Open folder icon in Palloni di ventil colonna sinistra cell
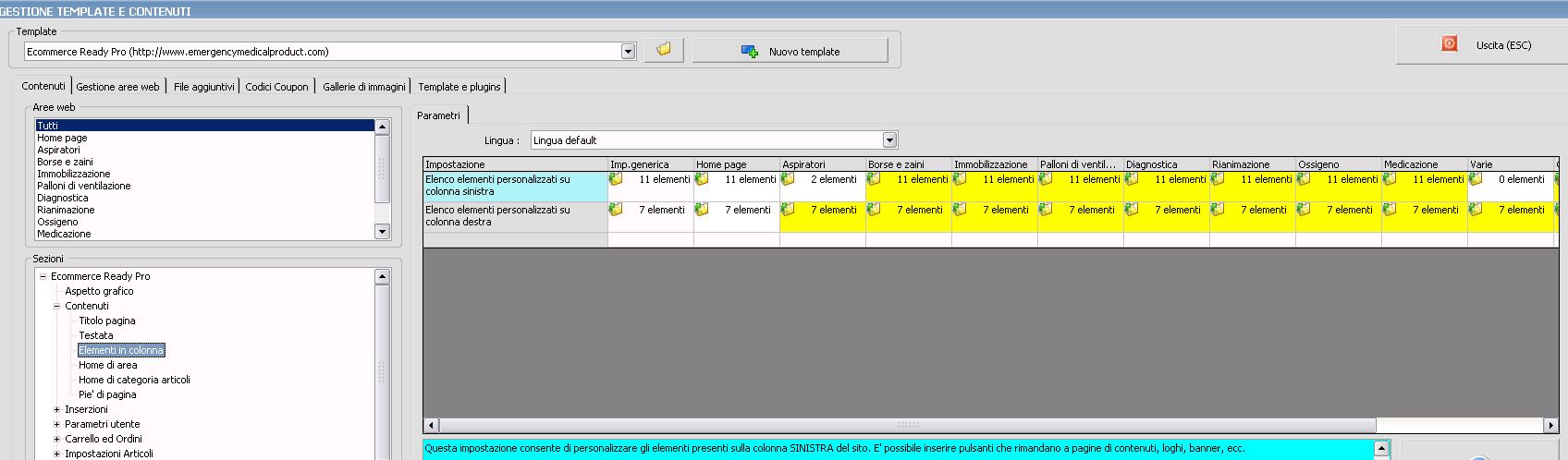Viewport: 1568px width, 460px height. 1046,179
